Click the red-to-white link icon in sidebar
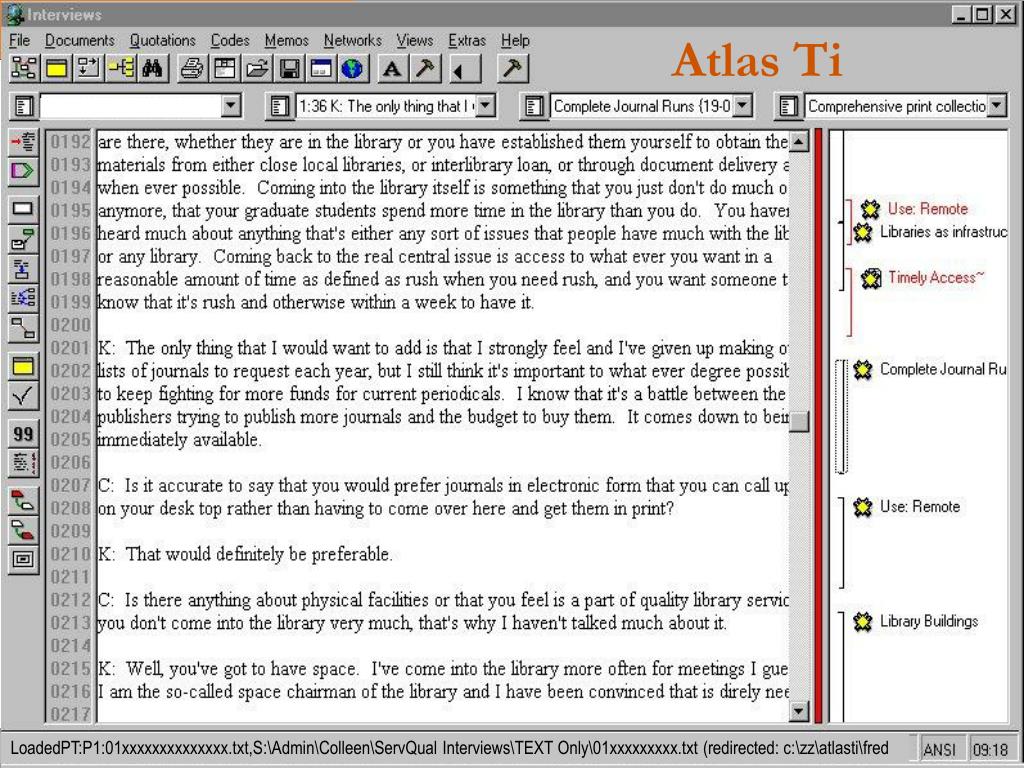The image size is (1024, 768). [x=23, y=501]
